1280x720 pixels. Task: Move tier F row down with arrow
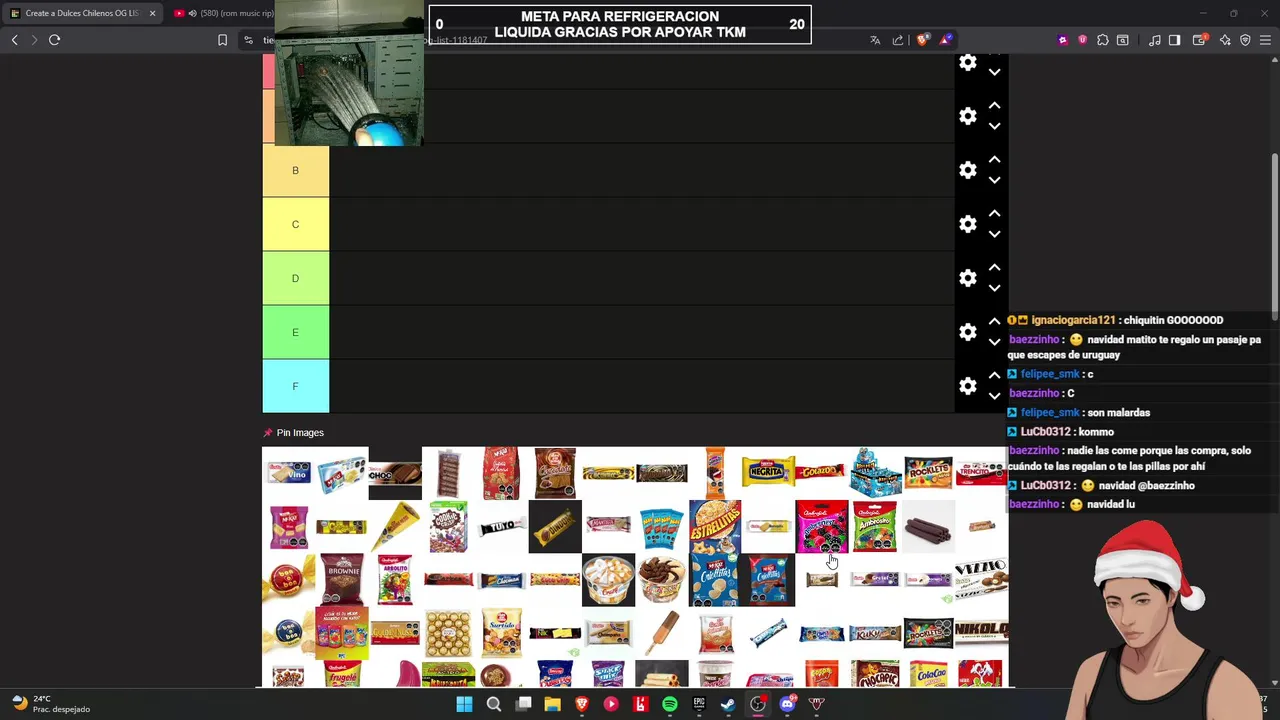pos(994,396)
